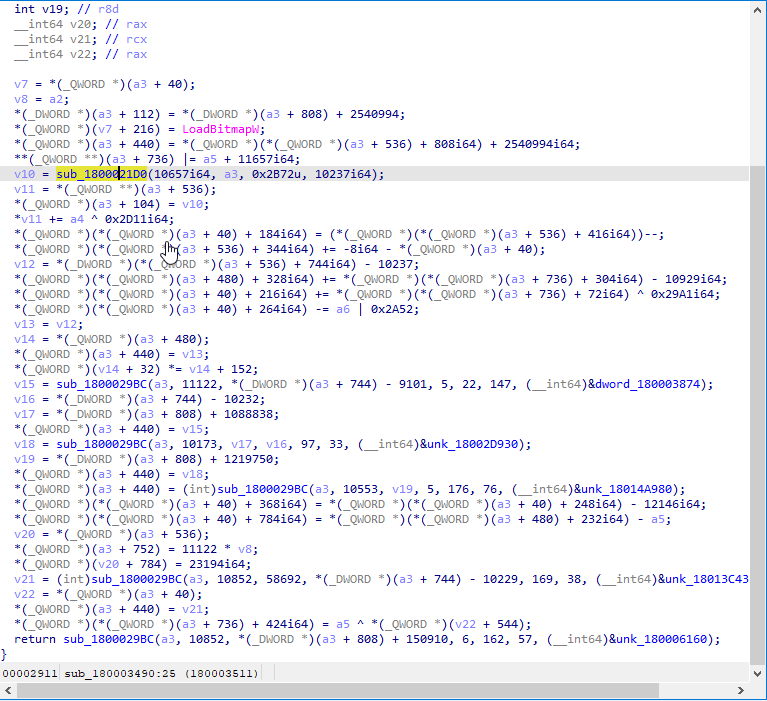Click sub_1800029BC in the v21 assignment
Screen dimensions: 767x701
(x=136, y=579)
